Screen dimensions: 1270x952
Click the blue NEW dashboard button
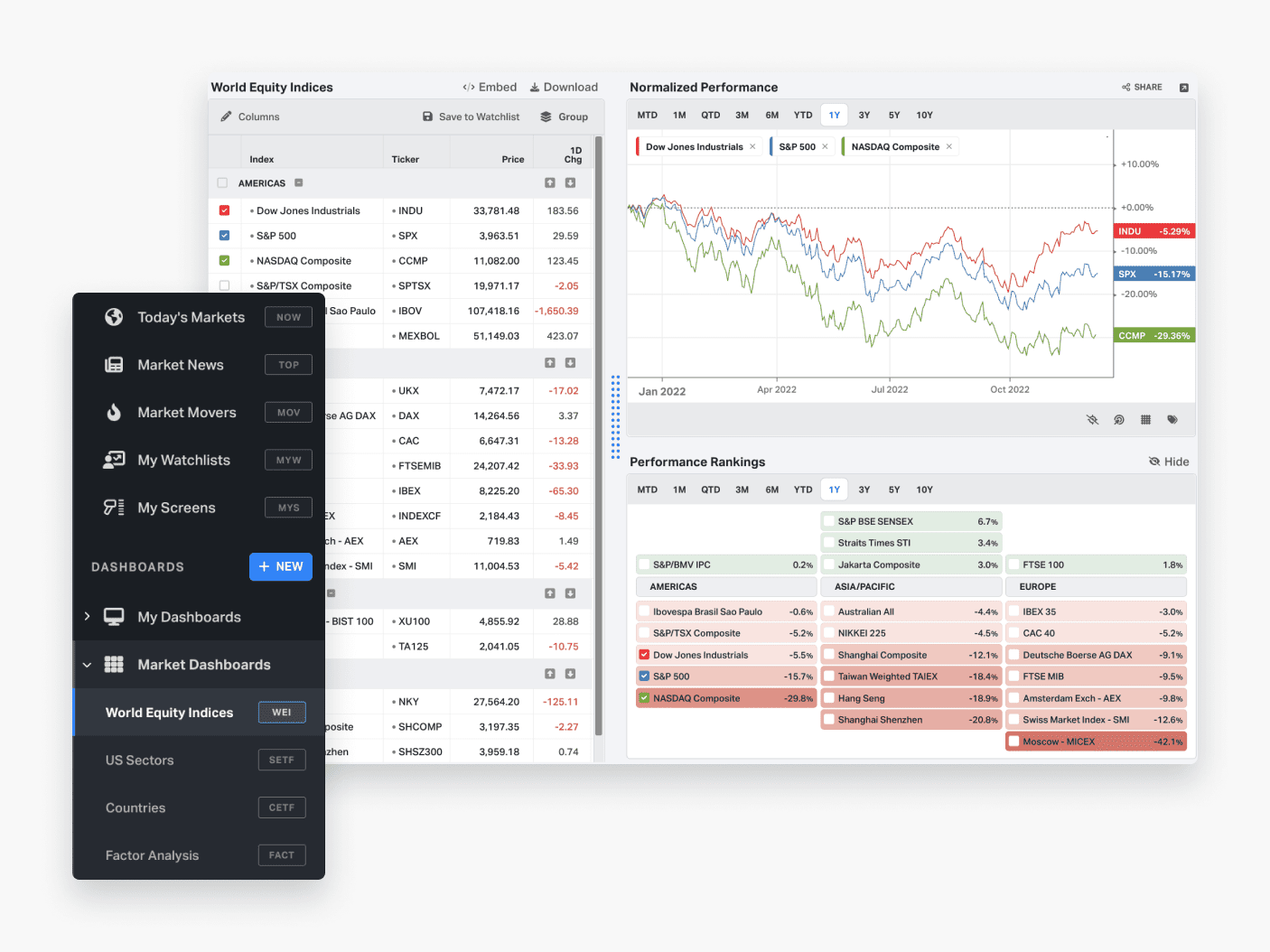[x=281, y=566]
